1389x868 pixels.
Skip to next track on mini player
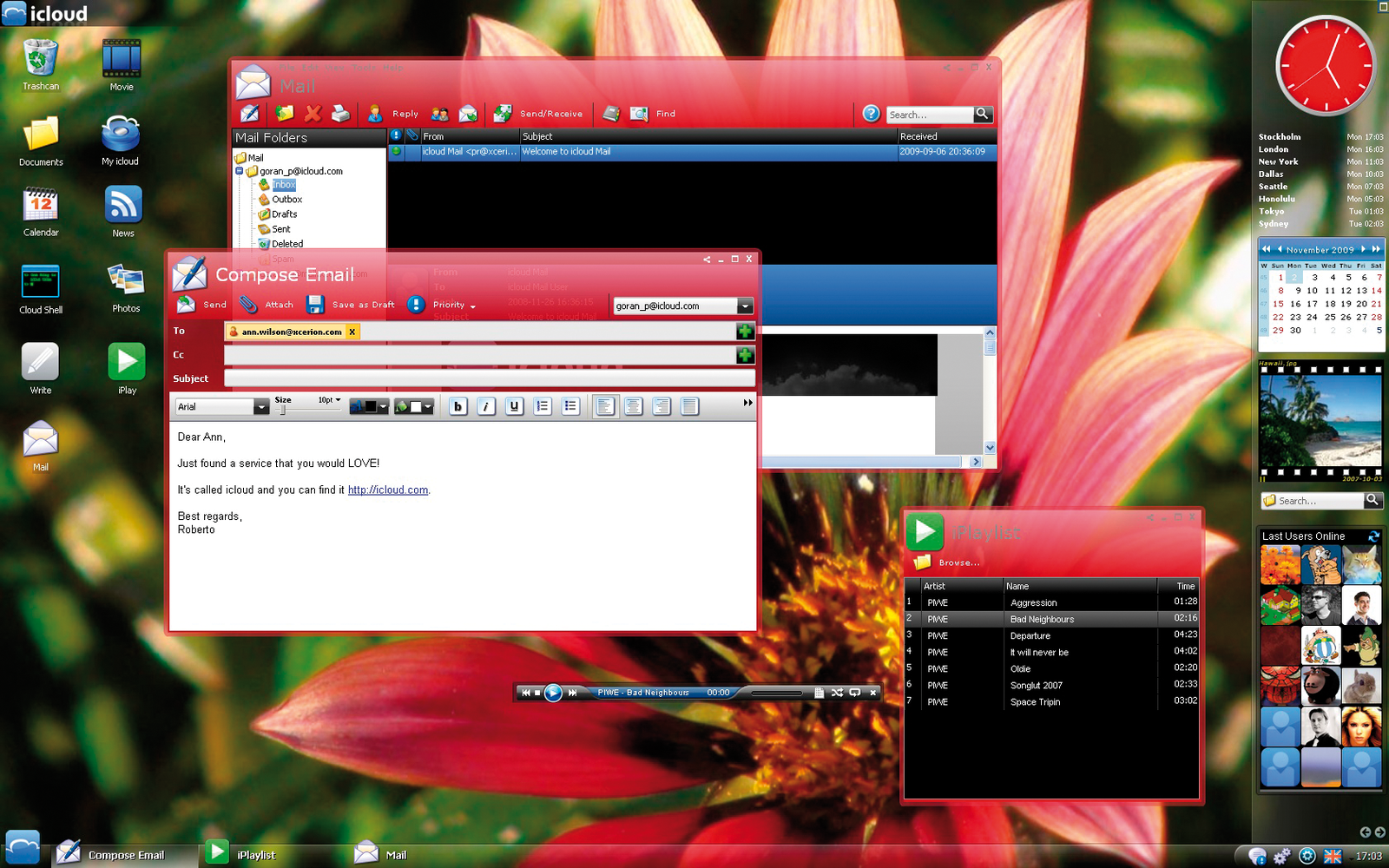tap(572, 693)
